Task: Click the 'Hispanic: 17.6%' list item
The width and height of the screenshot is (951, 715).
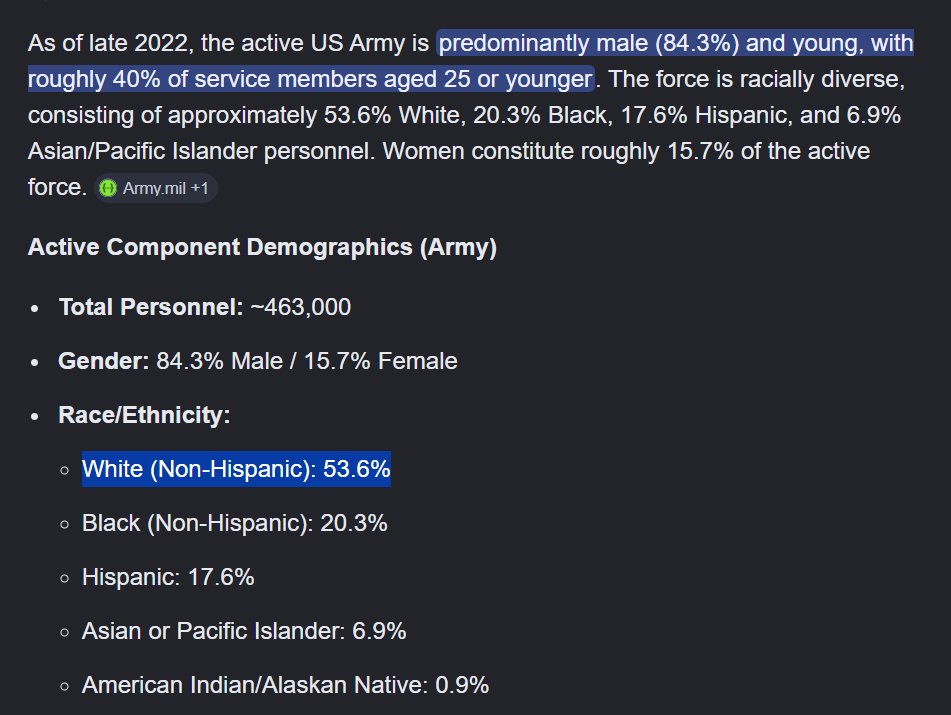Action: click(168, 577)
